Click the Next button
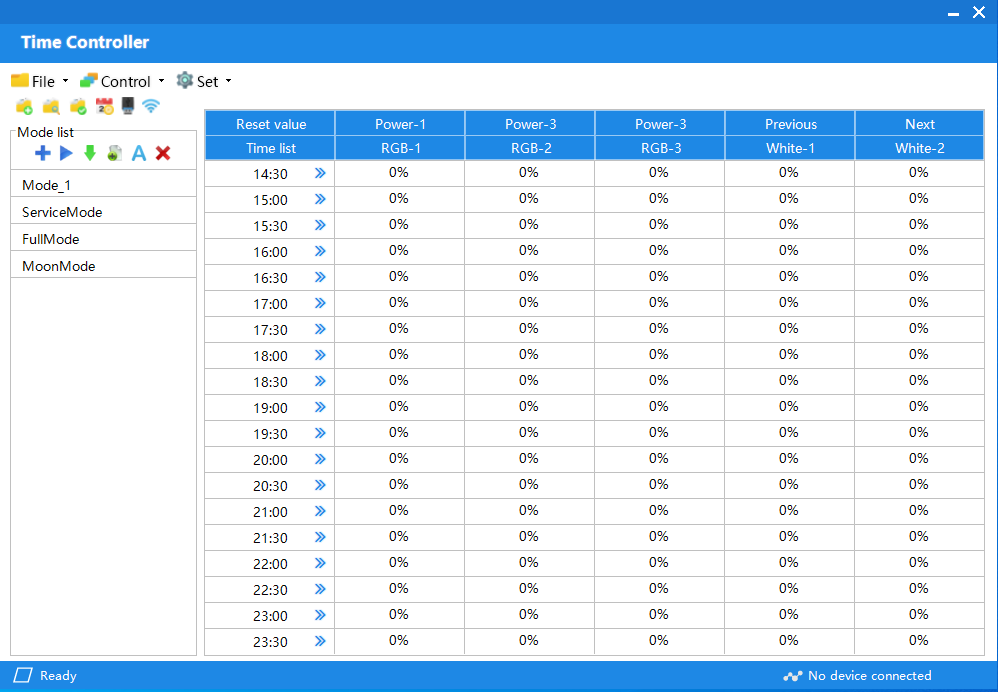Viewport: 998px width, 692px height. 920,124
